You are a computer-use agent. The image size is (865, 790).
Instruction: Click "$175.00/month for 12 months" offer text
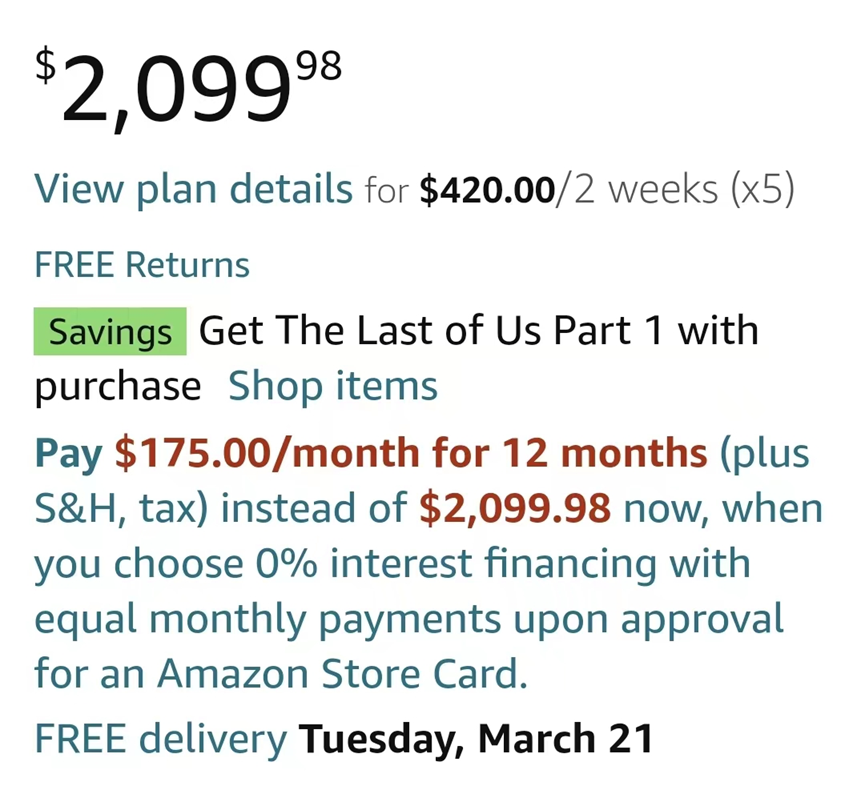click(x=411, y=453)
